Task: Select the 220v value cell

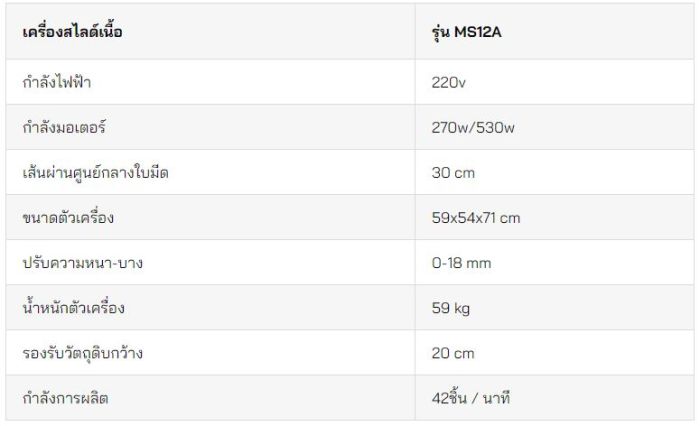Action: [554, 82]
